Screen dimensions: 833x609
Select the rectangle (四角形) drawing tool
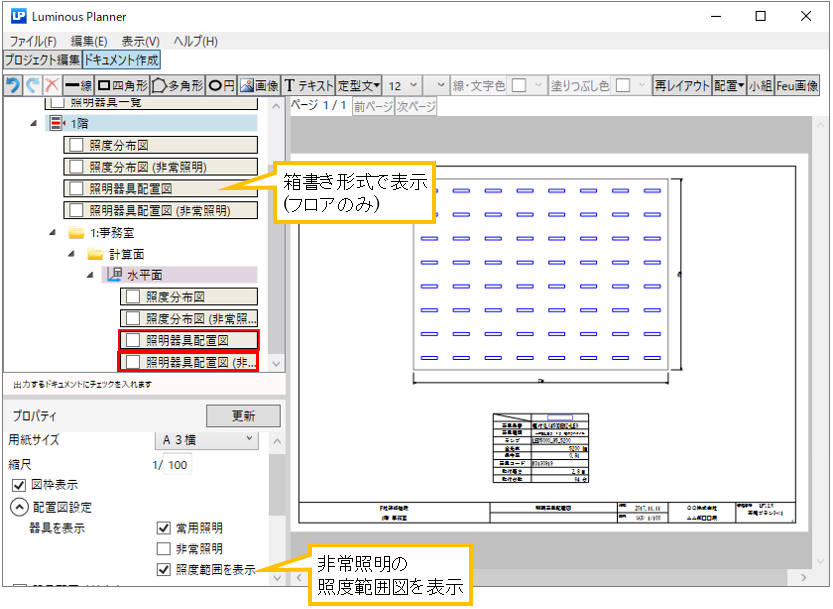click(123, 86)
